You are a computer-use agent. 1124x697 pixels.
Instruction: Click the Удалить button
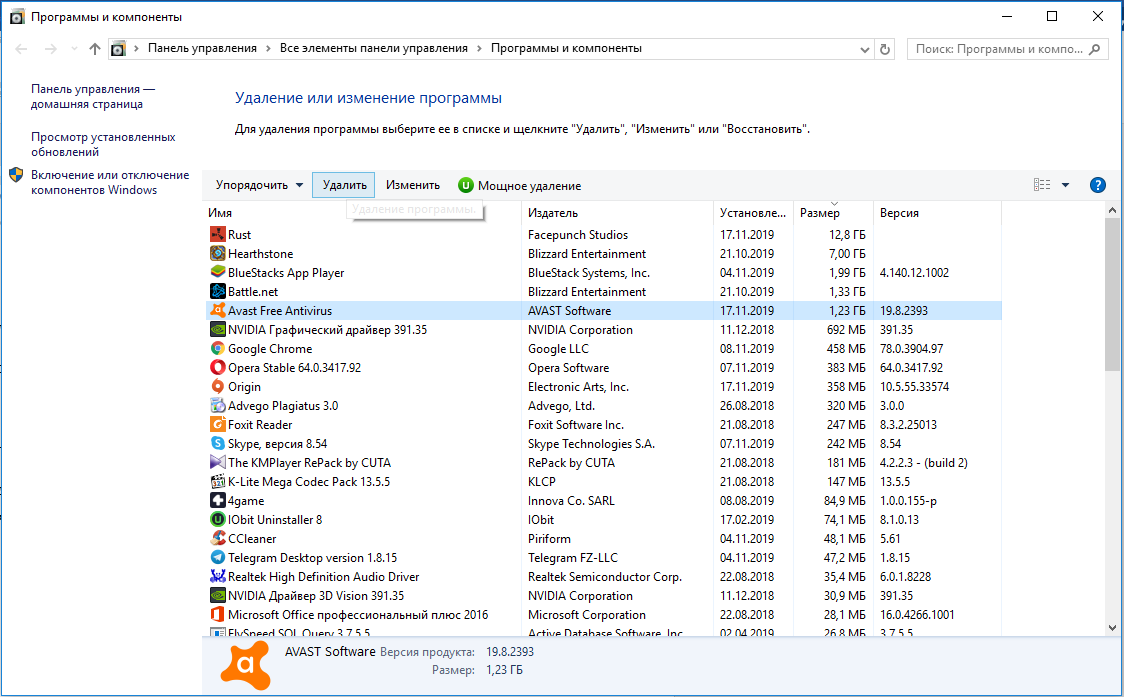(344, 185)
